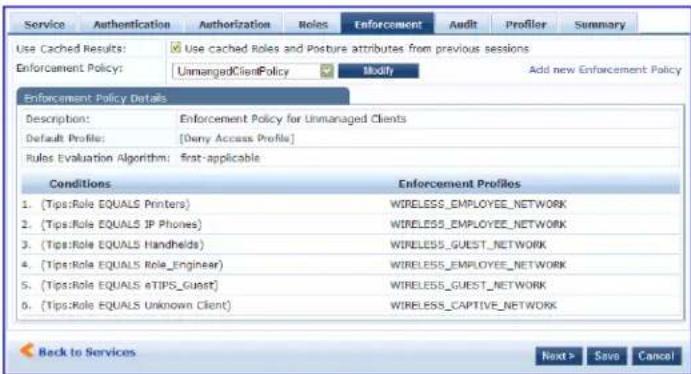Open the Service tab
Viewport: 691px width, 374px height.
pyautogui.click(x=44, y=25)
